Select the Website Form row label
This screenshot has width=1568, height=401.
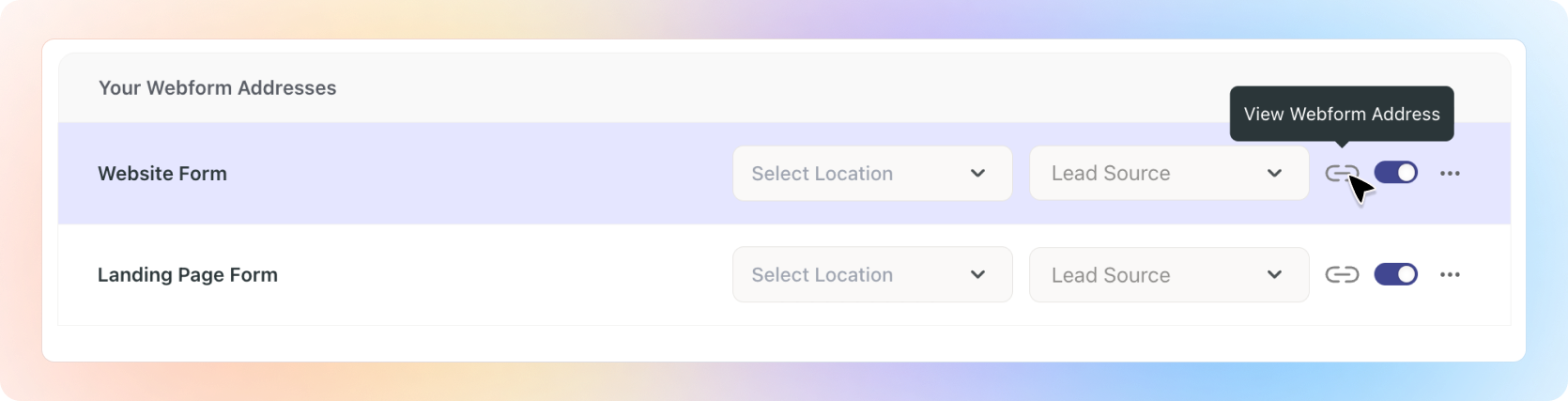point(162,174)
